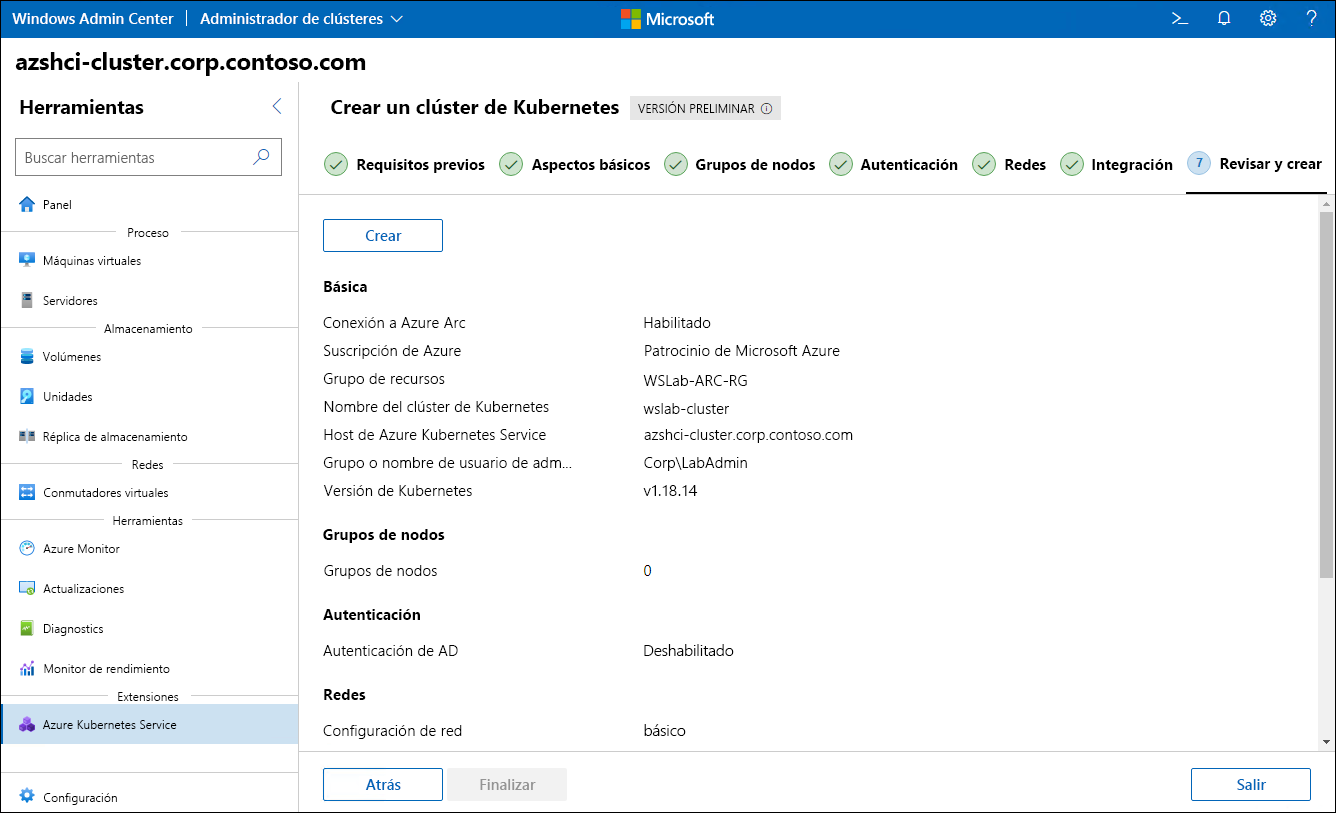Collapse the Herramientas panel chevron
The width and height of the screenshot is (1336, 813).
pos(277,107)
